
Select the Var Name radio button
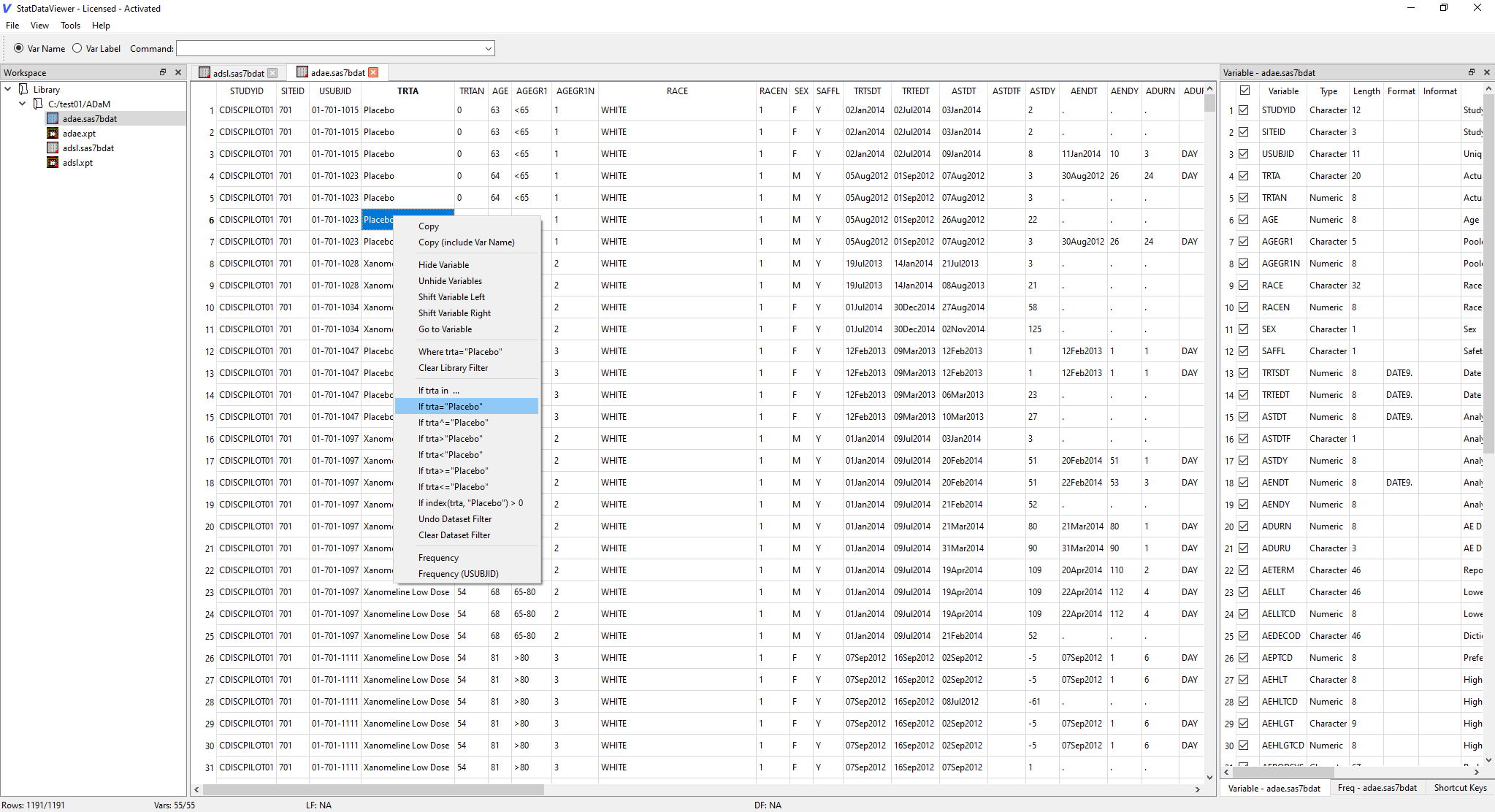point(19,48)
